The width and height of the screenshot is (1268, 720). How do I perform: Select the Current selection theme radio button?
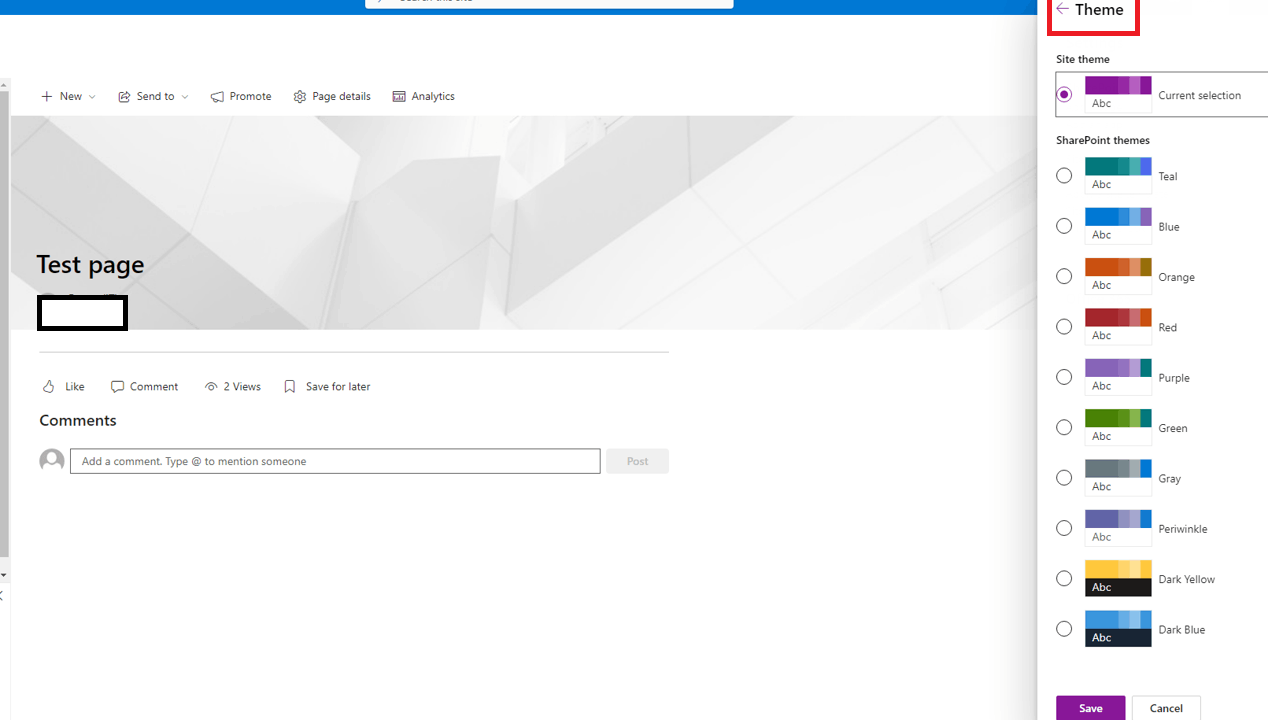[1064, 94]
